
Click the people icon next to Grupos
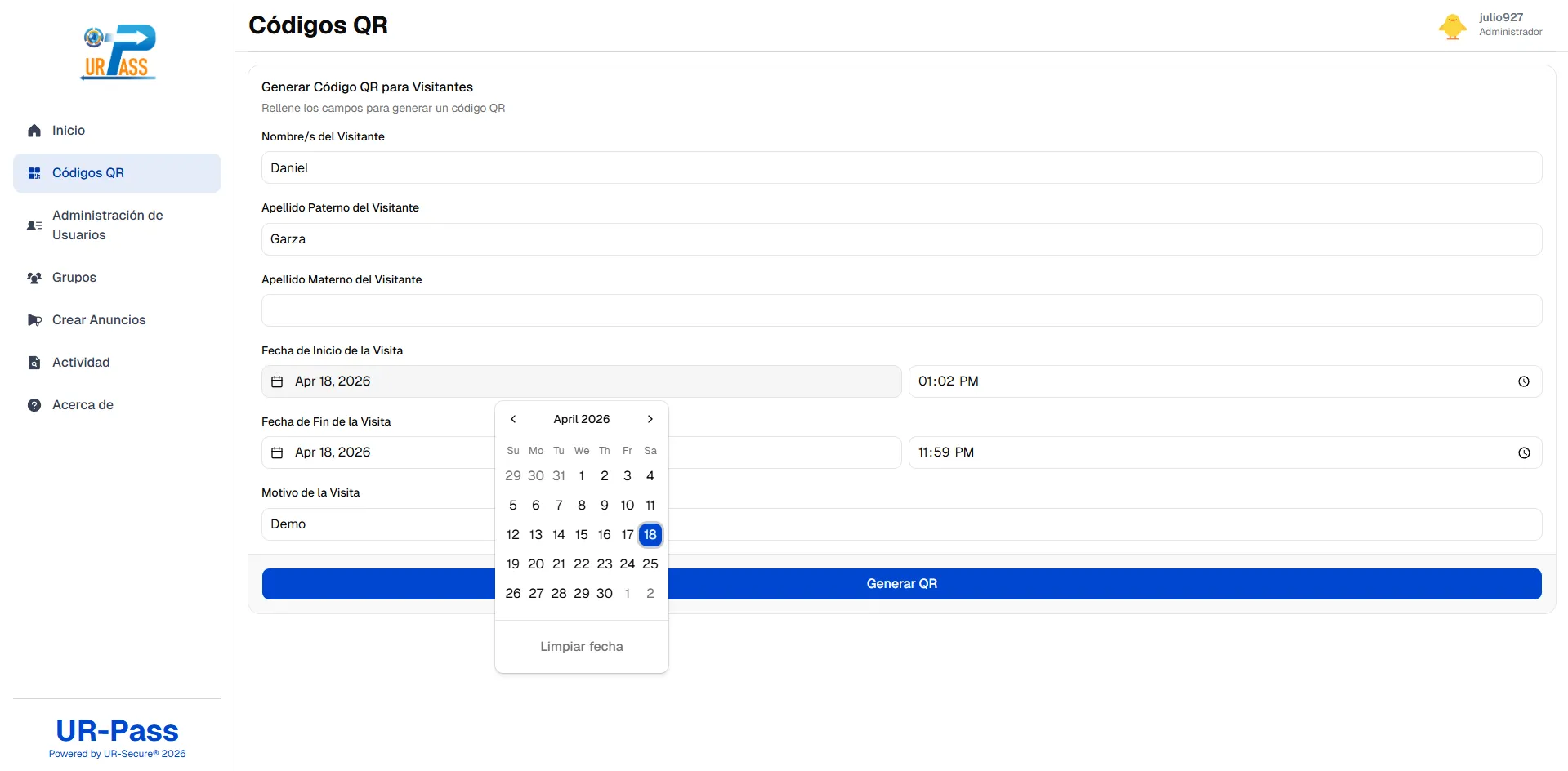(x=34, y=278)
